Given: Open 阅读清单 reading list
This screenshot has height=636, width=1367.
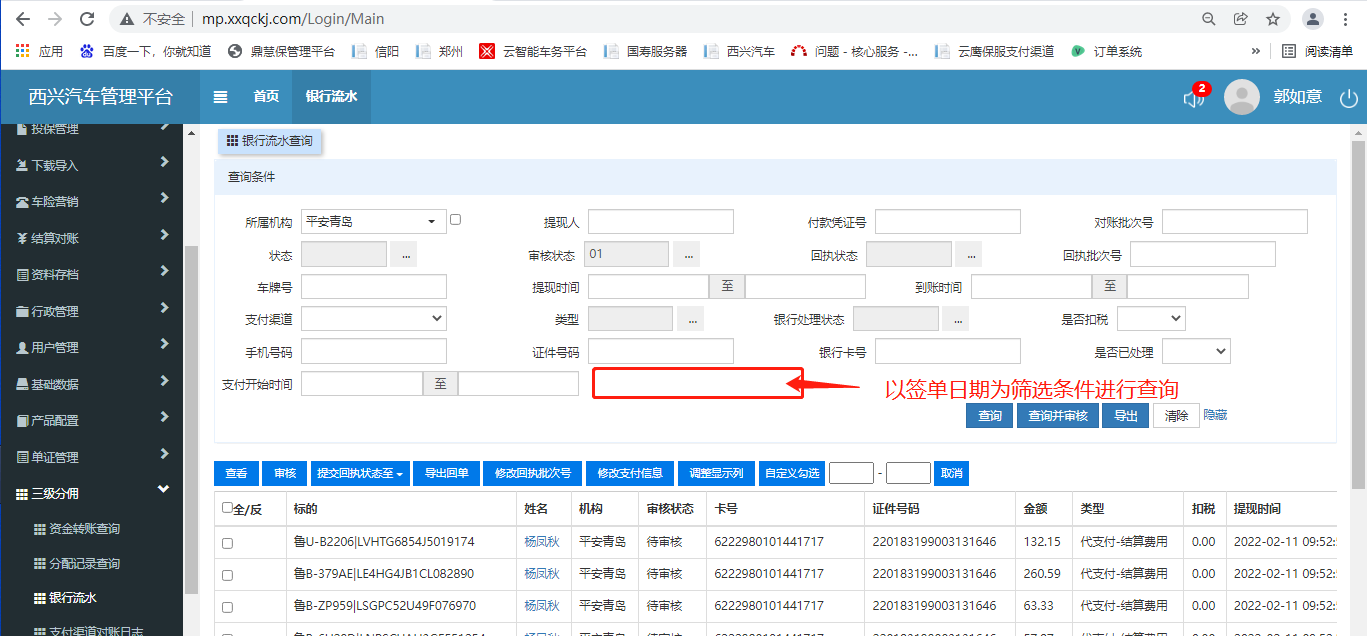Looking at the screenshot, I should 1318,51.
